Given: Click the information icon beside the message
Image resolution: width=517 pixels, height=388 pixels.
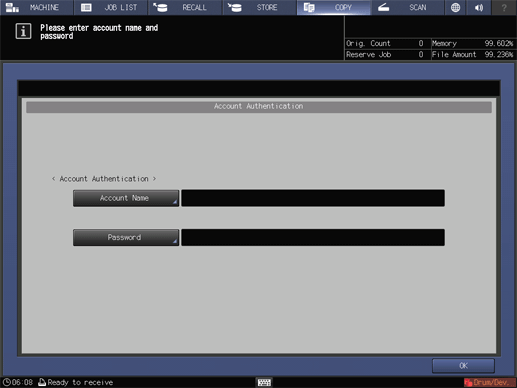Looking at the screenshot, I should 23,31.
